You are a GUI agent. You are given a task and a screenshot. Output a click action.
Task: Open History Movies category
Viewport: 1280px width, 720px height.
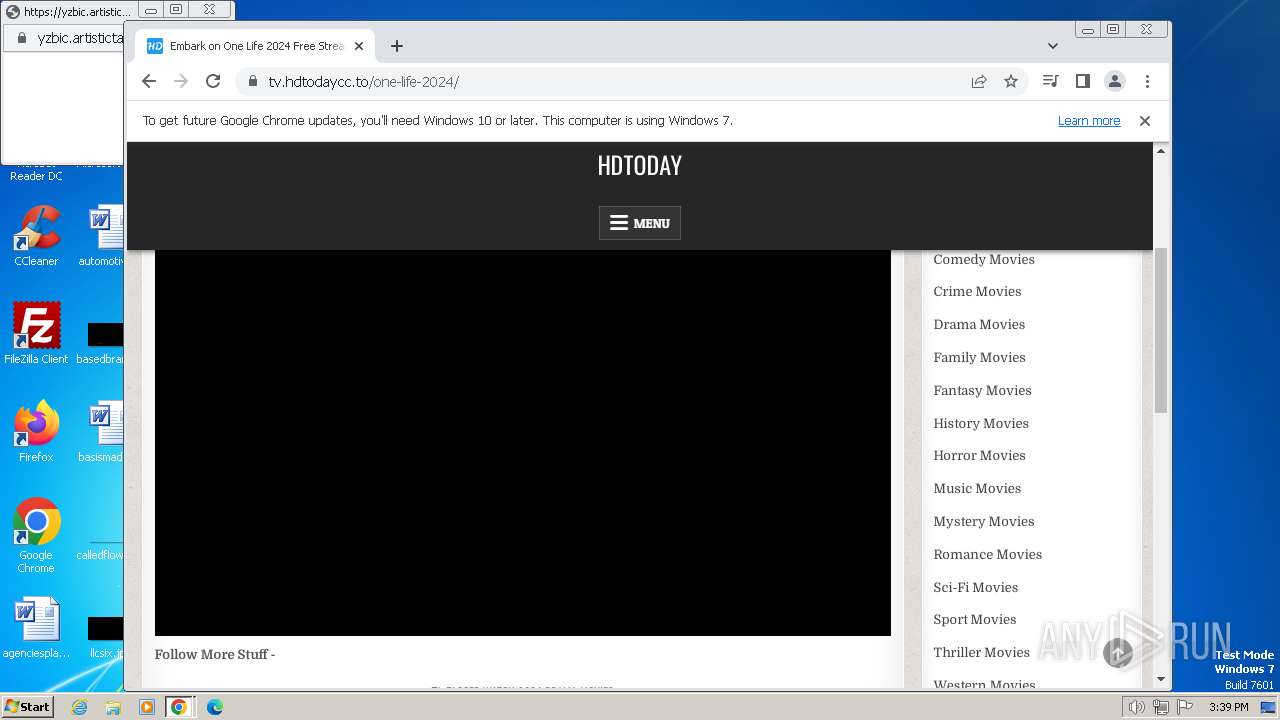coord(981,423)
